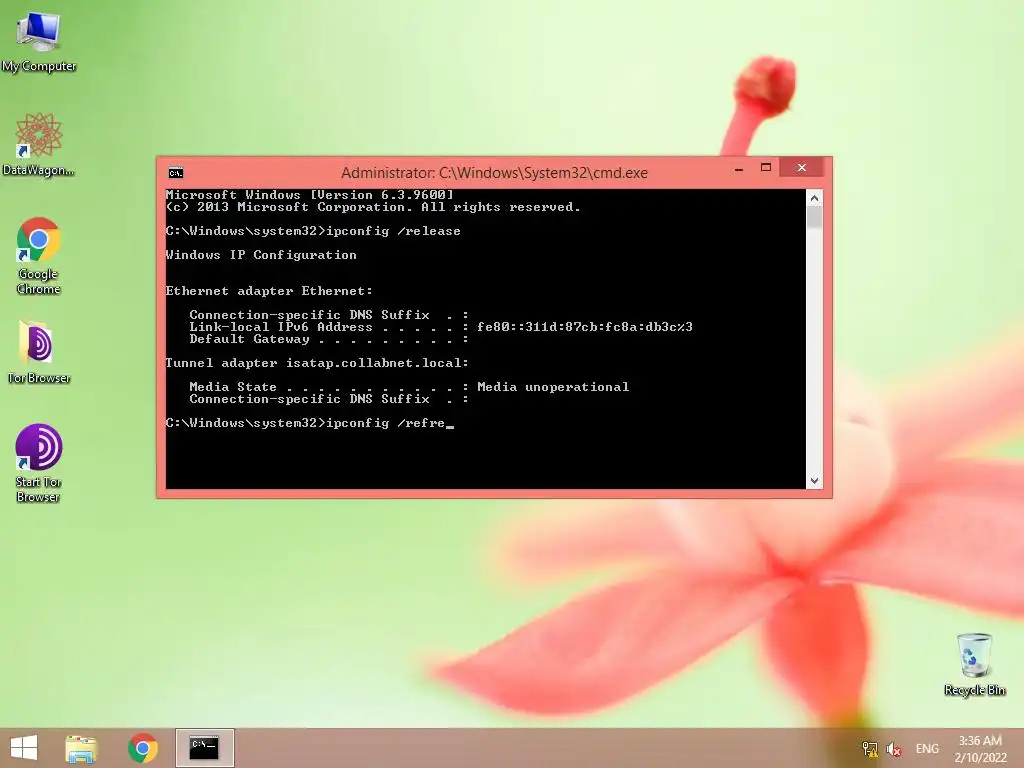Screen dimensions: 1024x768
Task: Click the cmd title bar text
Action: tap(494, 173)
